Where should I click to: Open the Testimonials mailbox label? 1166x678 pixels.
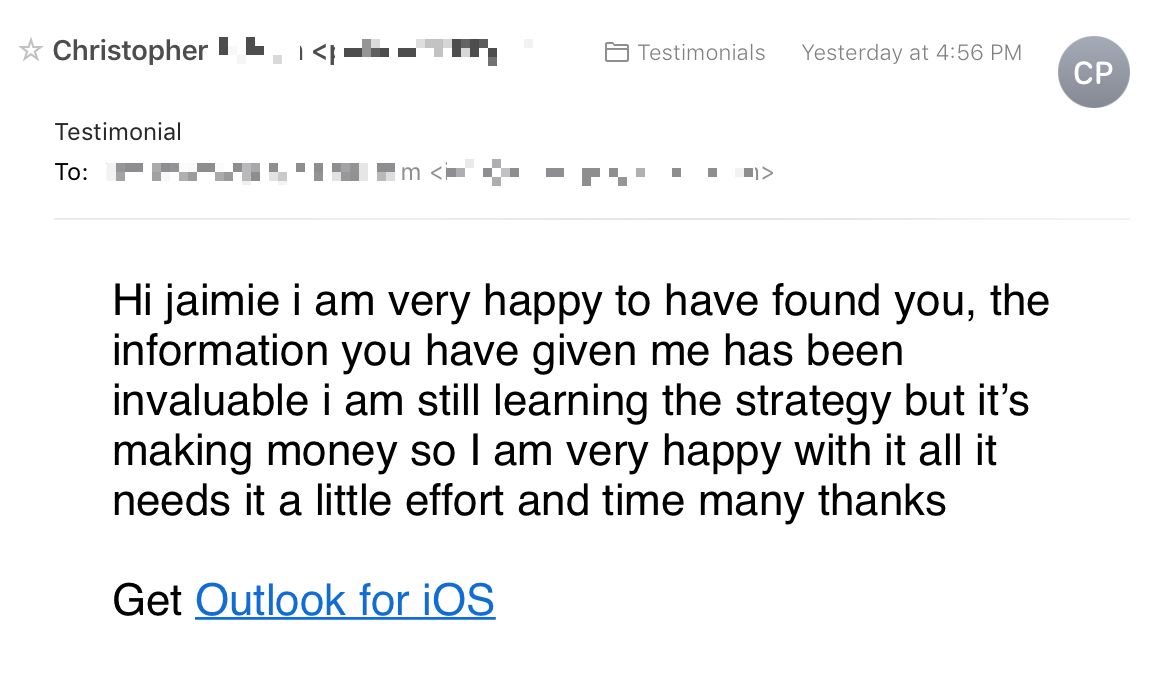coord(701,52)
